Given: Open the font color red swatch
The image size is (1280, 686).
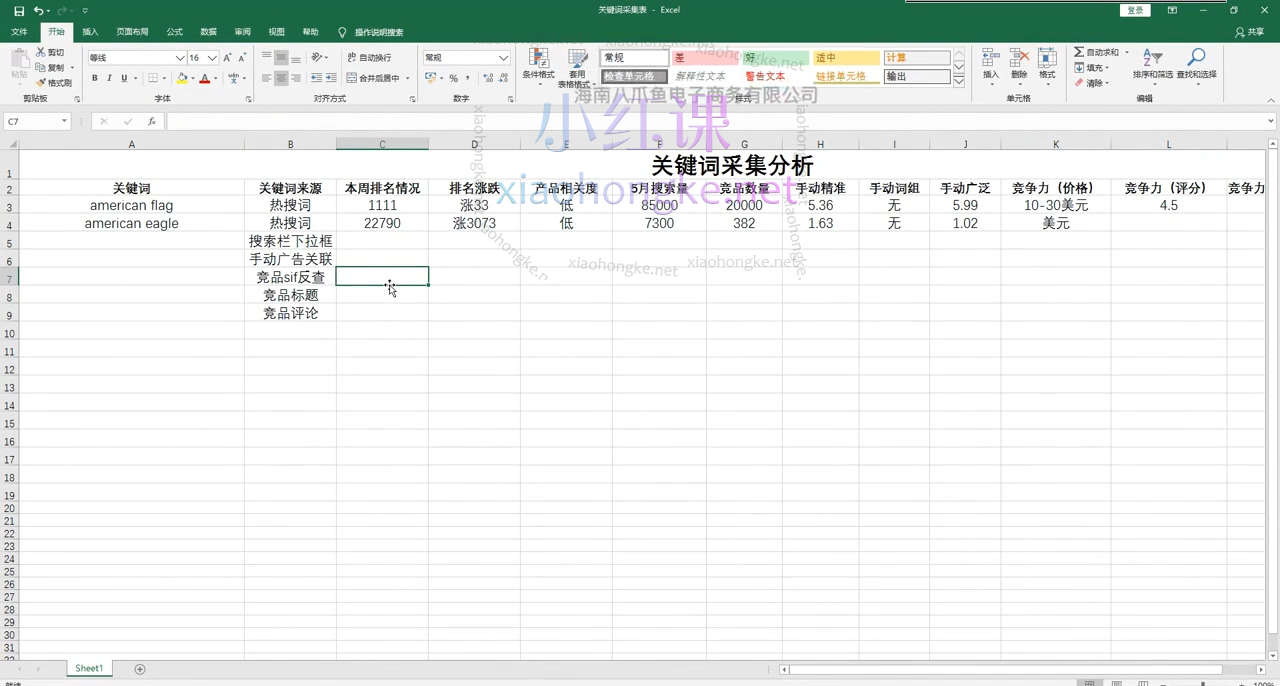Looking at the screenshot, I should point(204,78).
